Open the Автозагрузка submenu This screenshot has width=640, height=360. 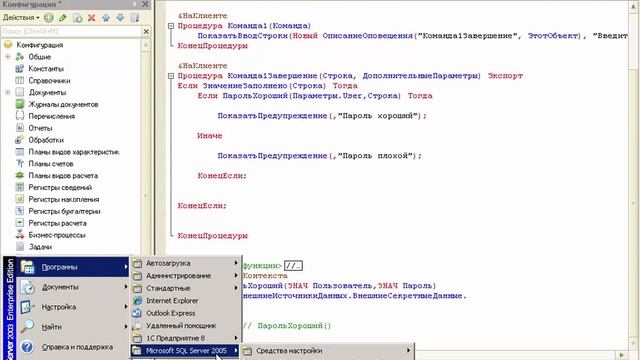[x=186, y=263]
